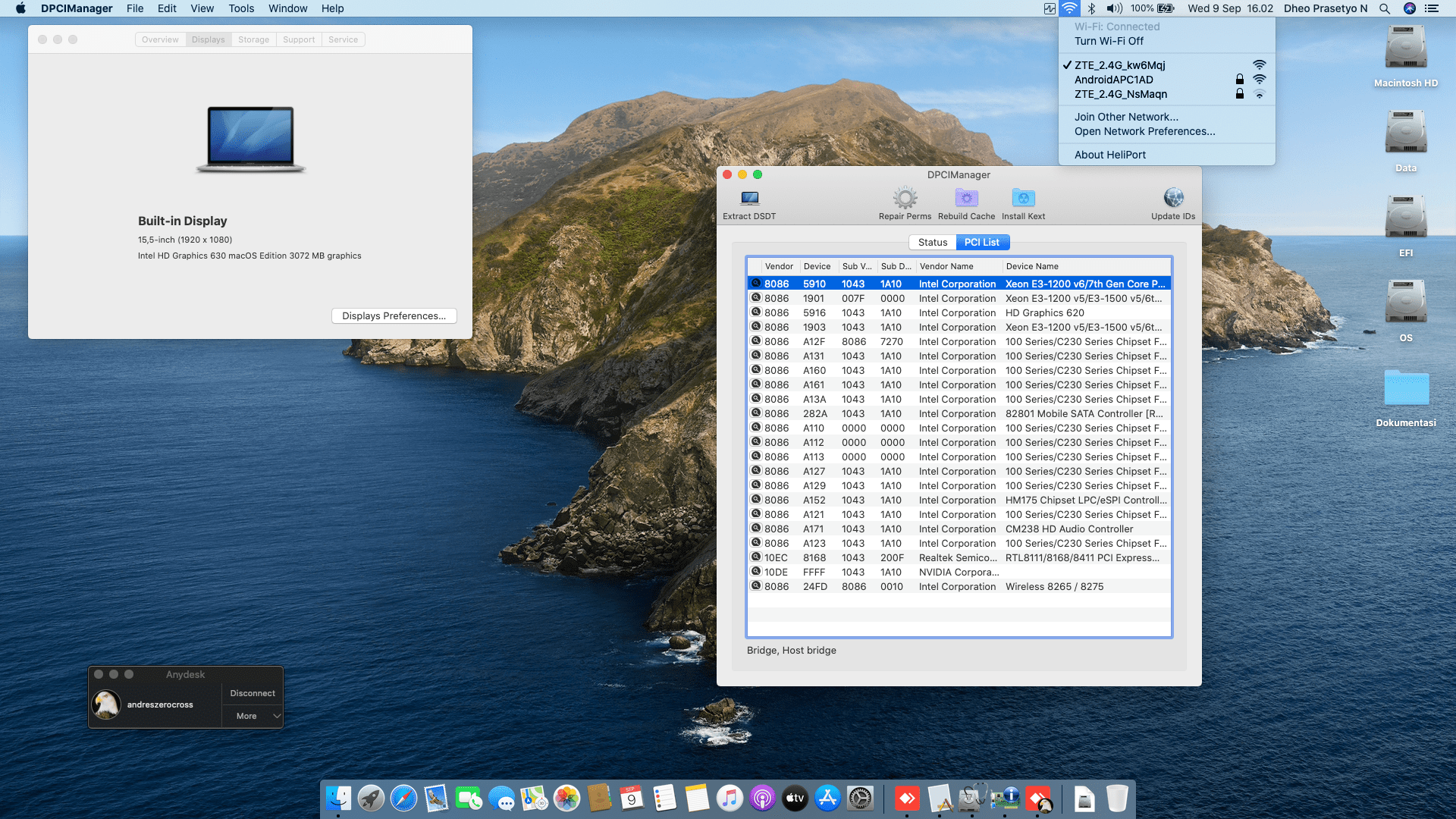This screenshot has width=1456, height=819.
Task: Open the Trash in the Dock
Action: [1117, 798]
